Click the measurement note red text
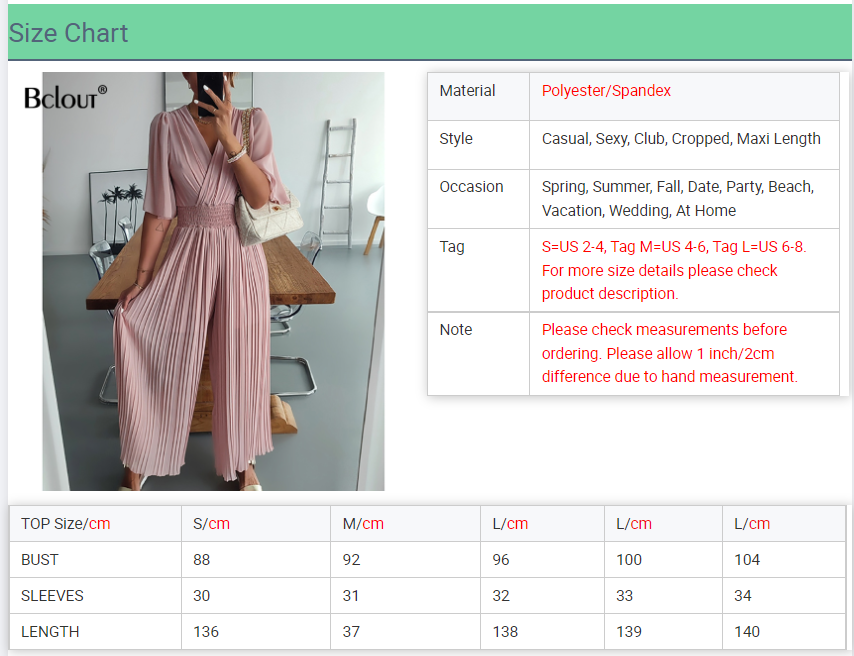854x656 pixels. [669, 353]
